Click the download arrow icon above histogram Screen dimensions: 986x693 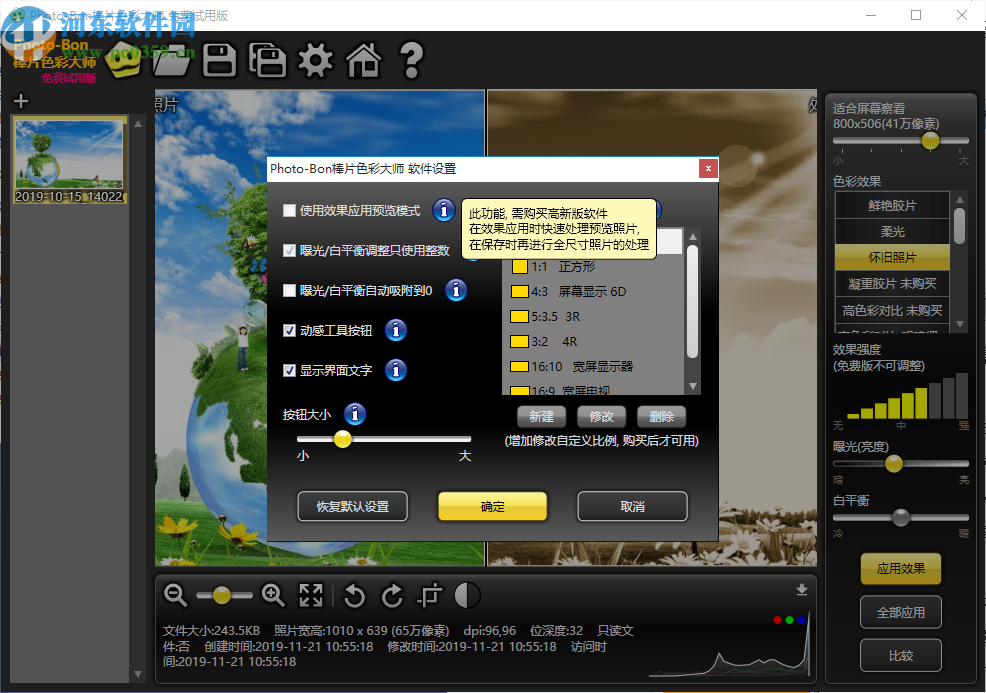[802, 589]
